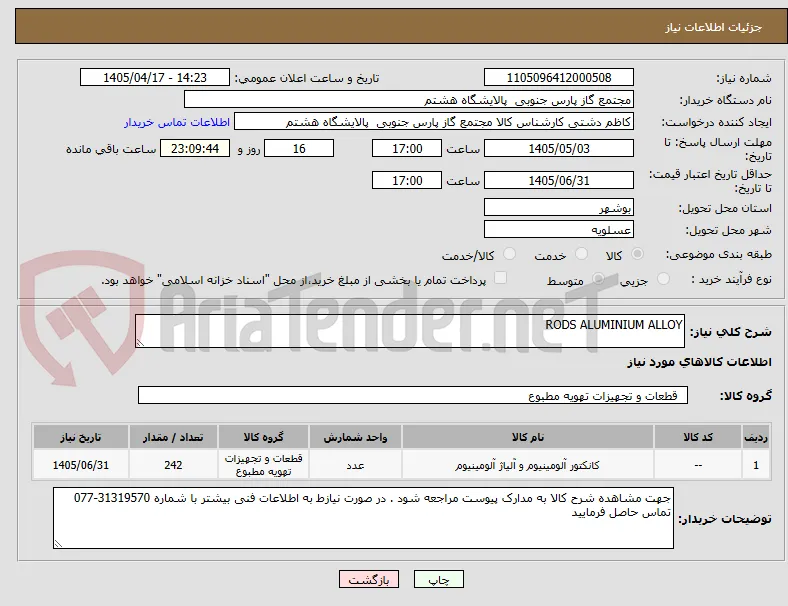Click the نام کالا column header
This screenshot has width=788, height=606.
click(x=528, y=437)
